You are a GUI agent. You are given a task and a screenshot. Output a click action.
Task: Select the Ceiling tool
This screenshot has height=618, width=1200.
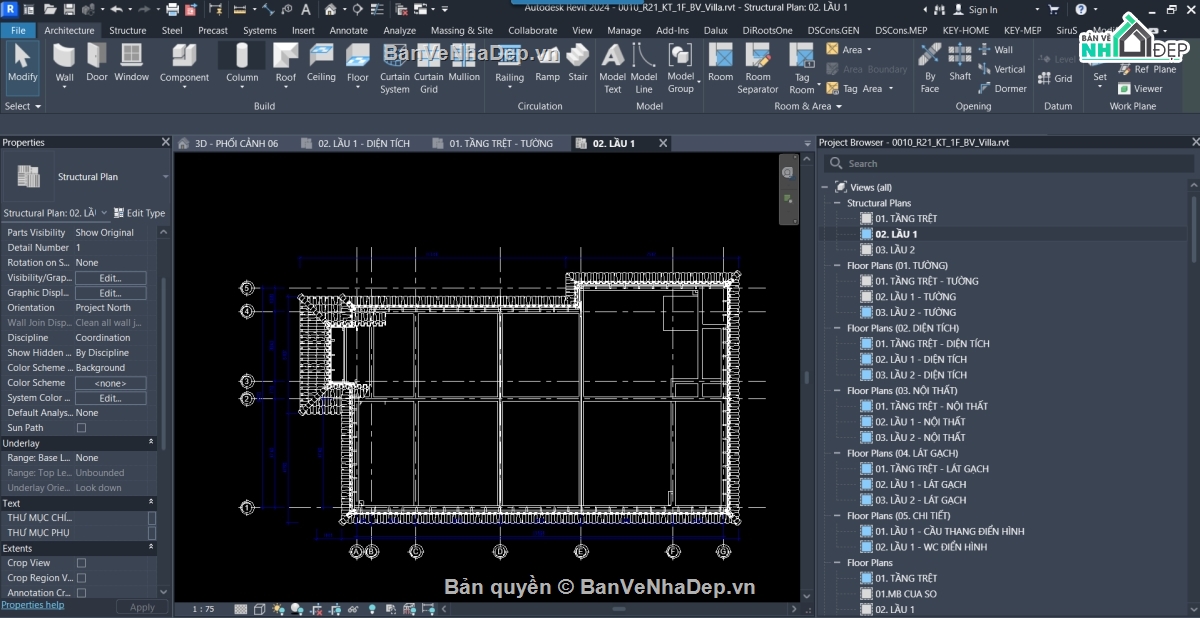(322, 63)
